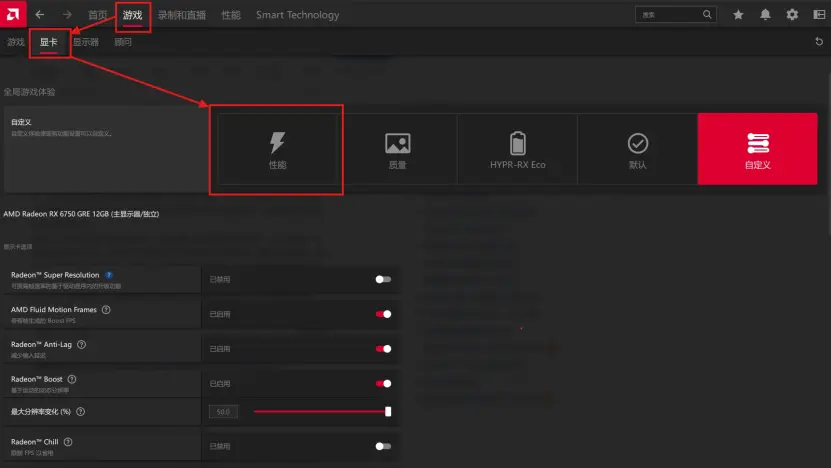Open notifications bell icon

click(x=765, y=15)
